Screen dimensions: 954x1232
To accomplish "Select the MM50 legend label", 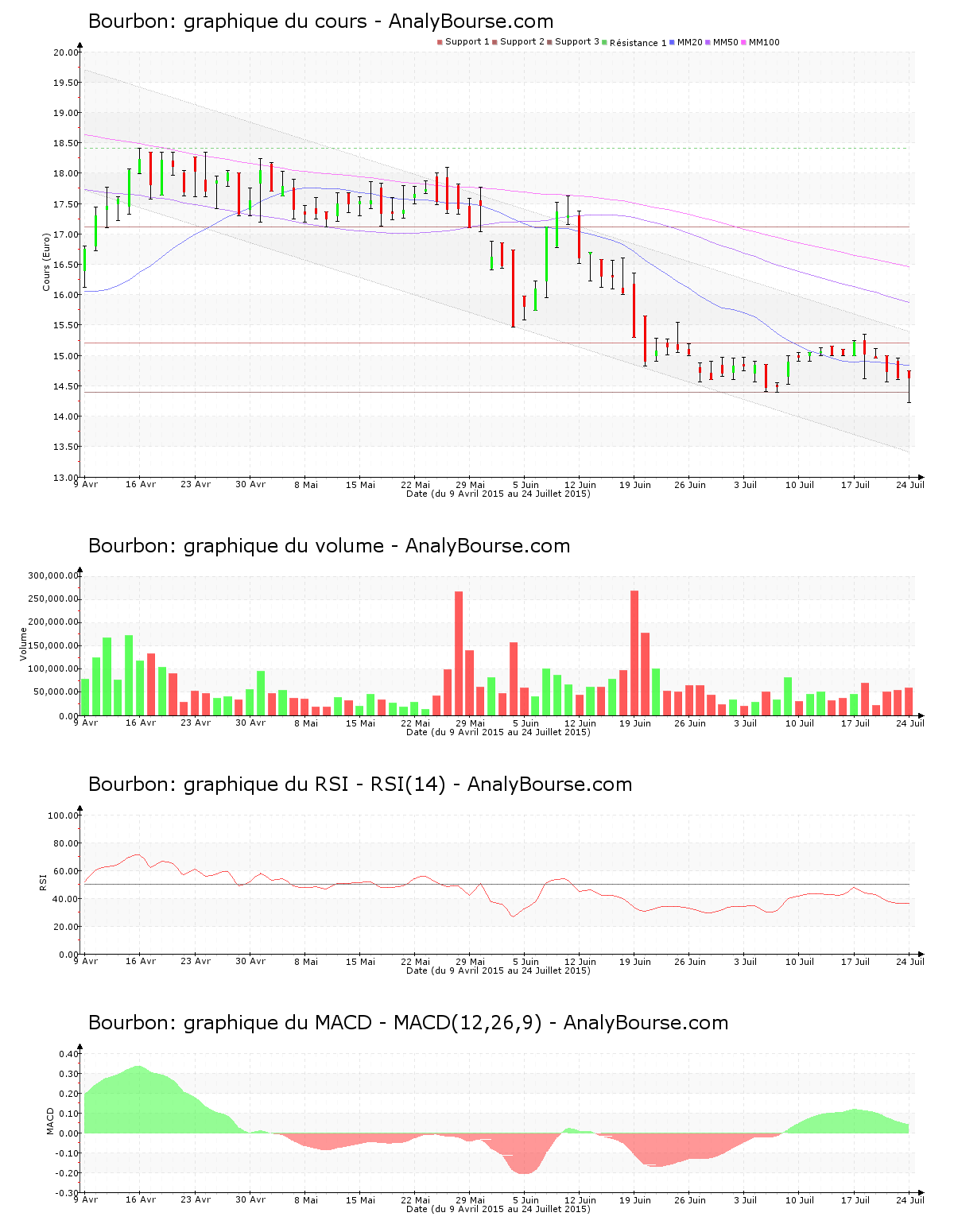I will (x=726, y=42).
